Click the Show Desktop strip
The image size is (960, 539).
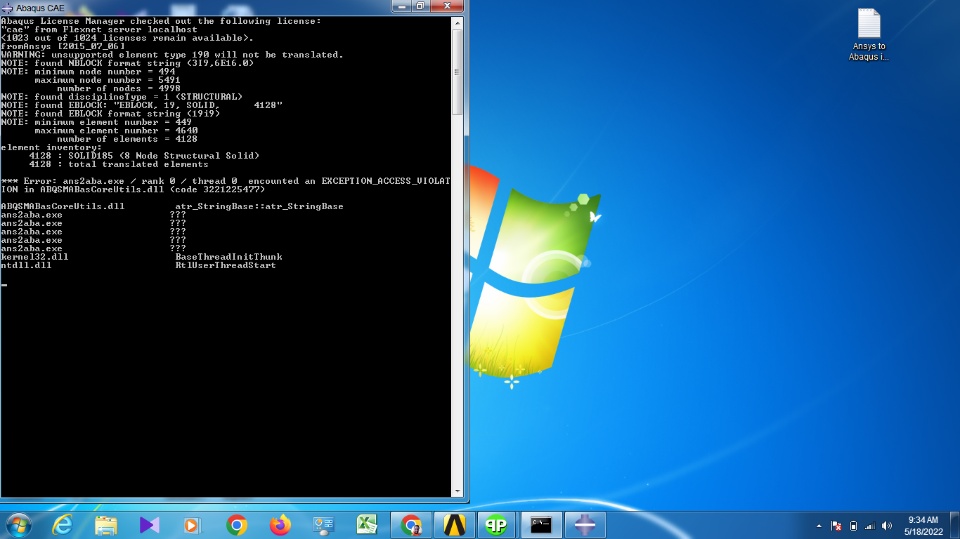pyautogui.click(x=954, y=526)
